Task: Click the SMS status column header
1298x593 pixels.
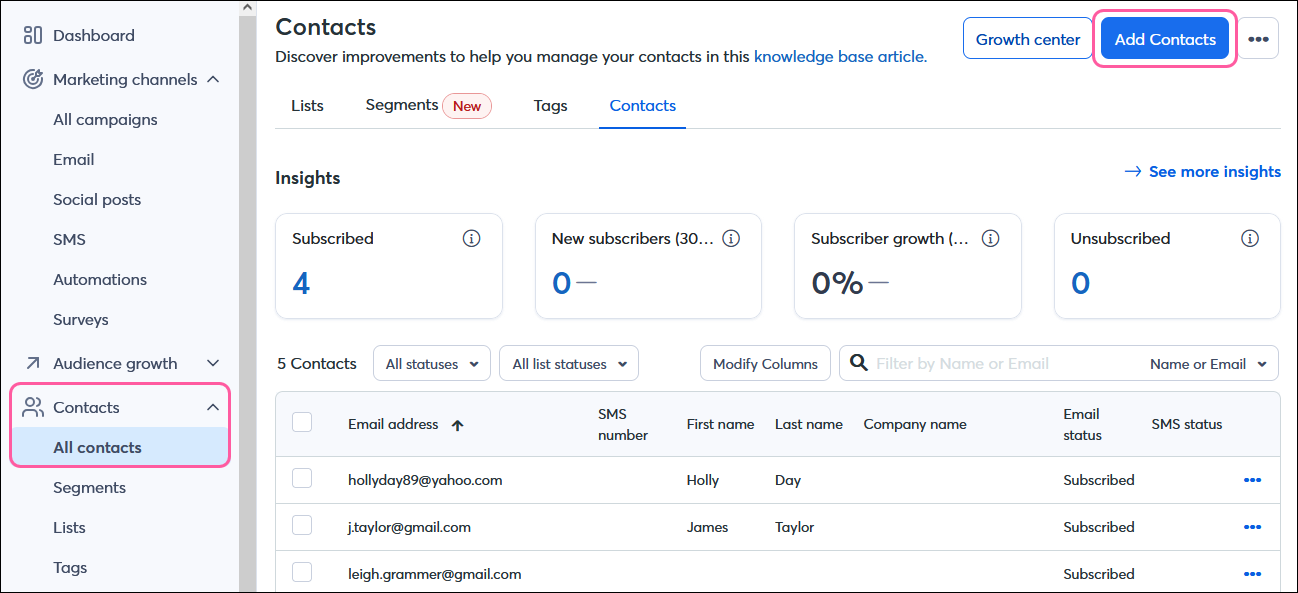Action: click(1187, 424)
